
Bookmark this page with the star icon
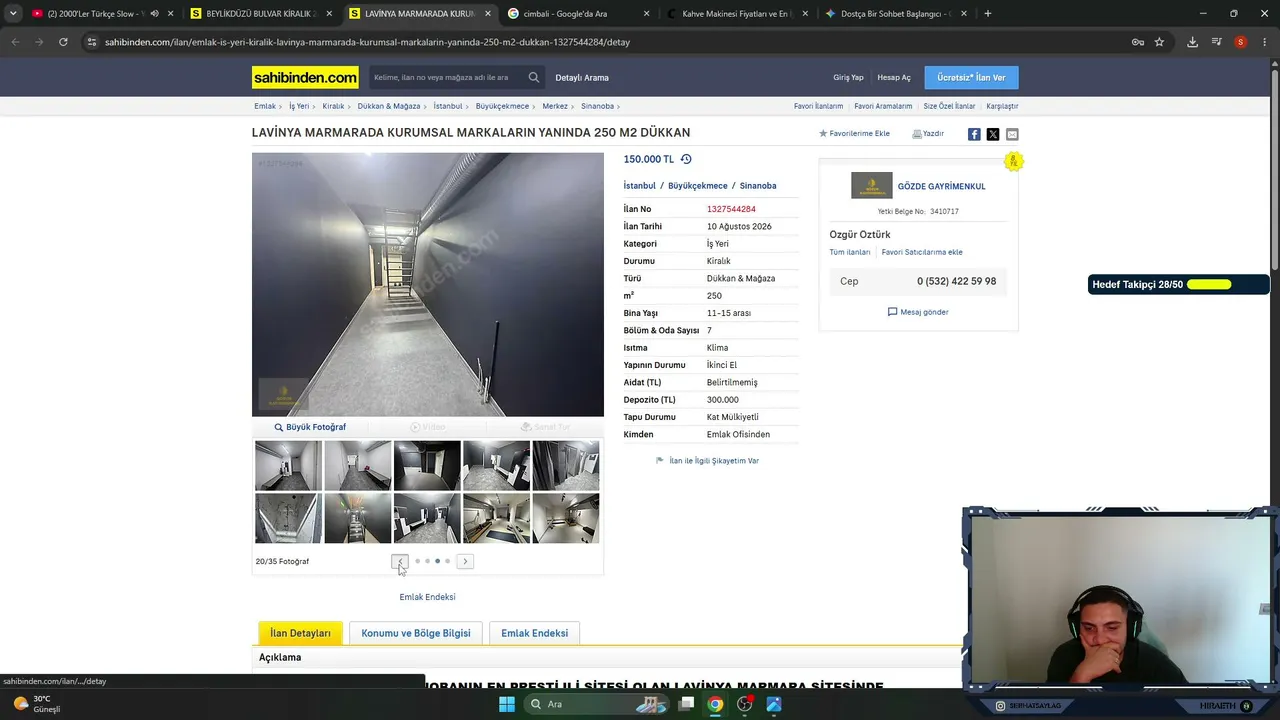[1159, 42]
